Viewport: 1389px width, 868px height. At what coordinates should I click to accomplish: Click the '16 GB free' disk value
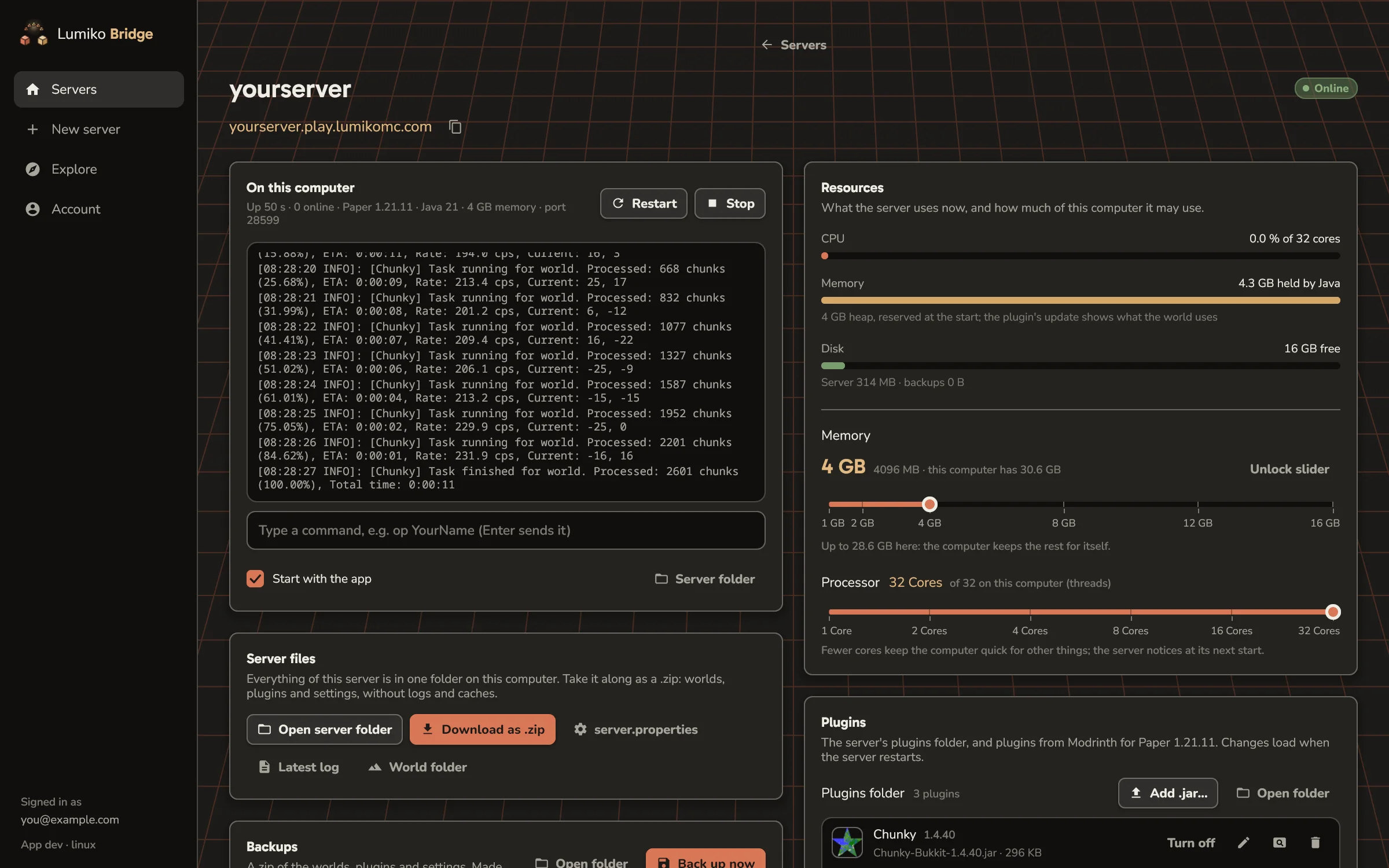[x=1312, y=348]
